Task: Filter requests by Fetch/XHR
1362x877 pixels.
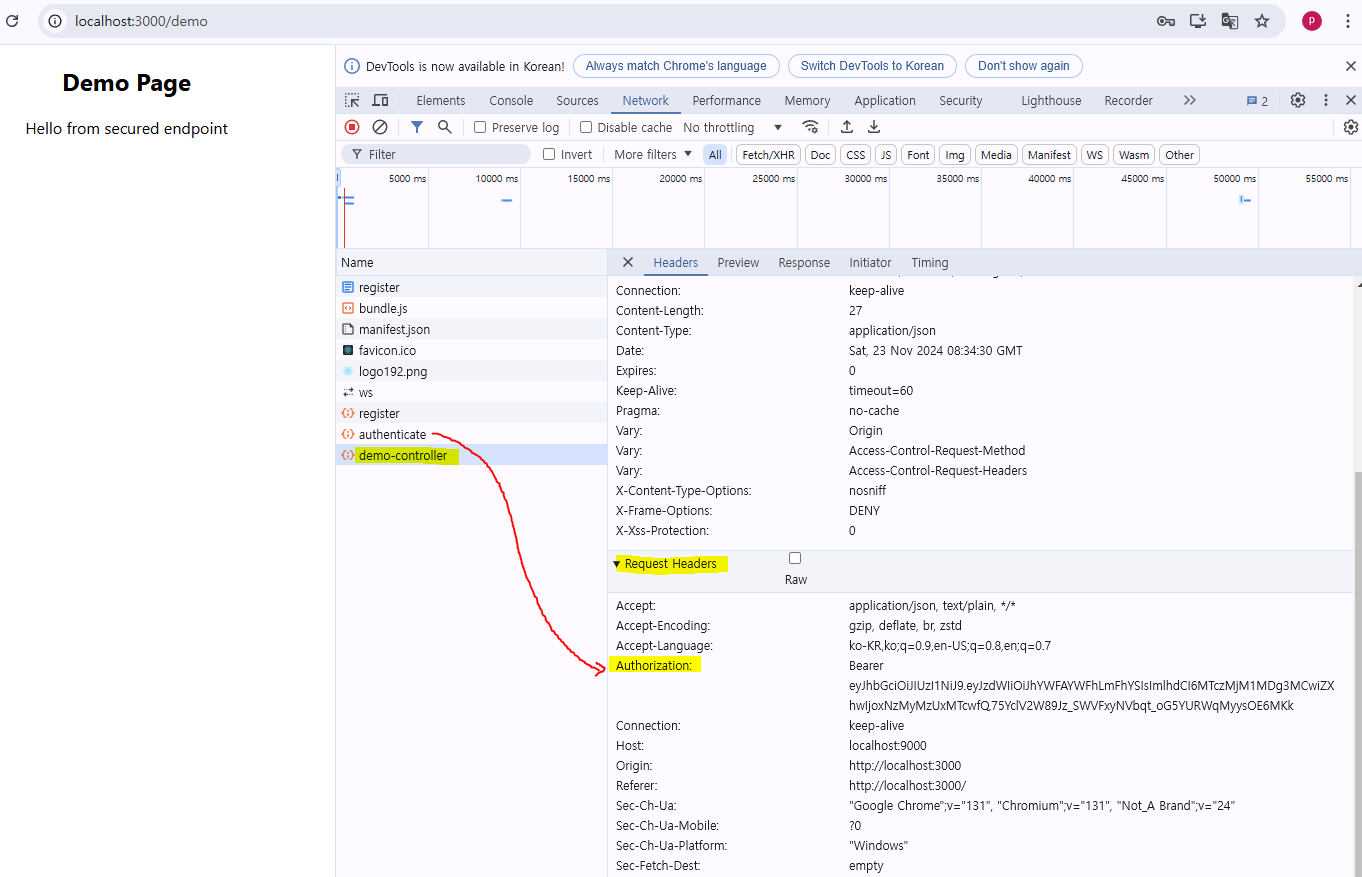Action: point(769,154)
